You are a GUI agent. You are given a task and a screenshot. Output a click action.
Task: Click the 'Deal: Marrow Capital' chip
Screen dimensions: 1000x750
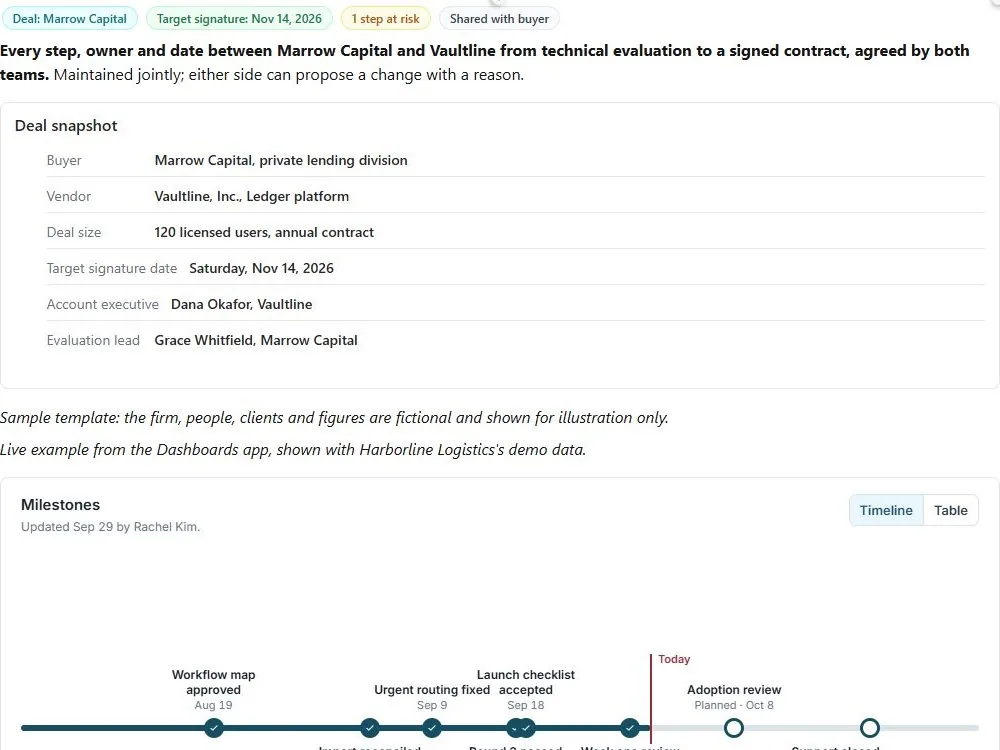pyautogui.click(x=70, y=18)
